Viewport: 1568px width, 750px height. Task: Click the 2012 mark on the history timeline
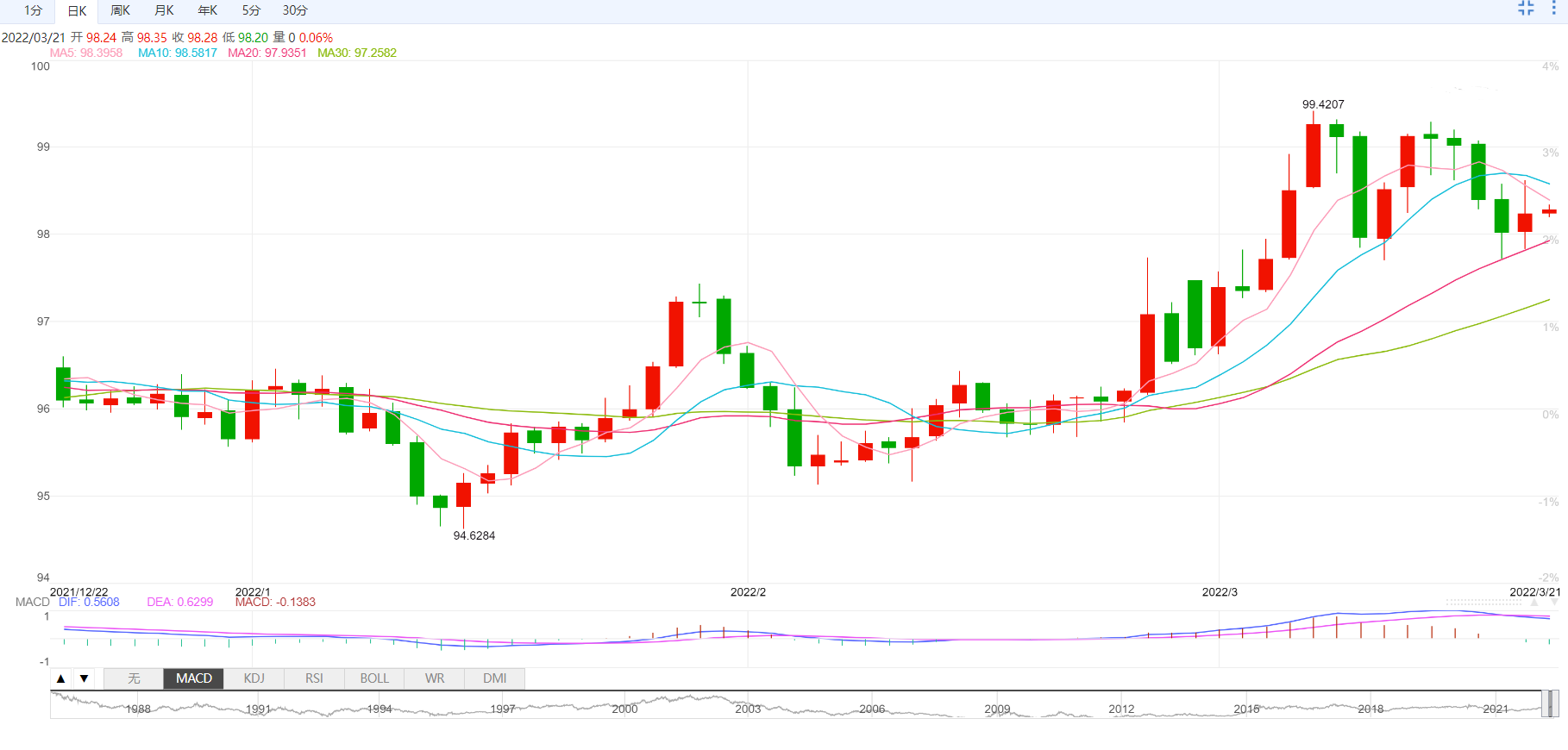(x=1121, y=709)
